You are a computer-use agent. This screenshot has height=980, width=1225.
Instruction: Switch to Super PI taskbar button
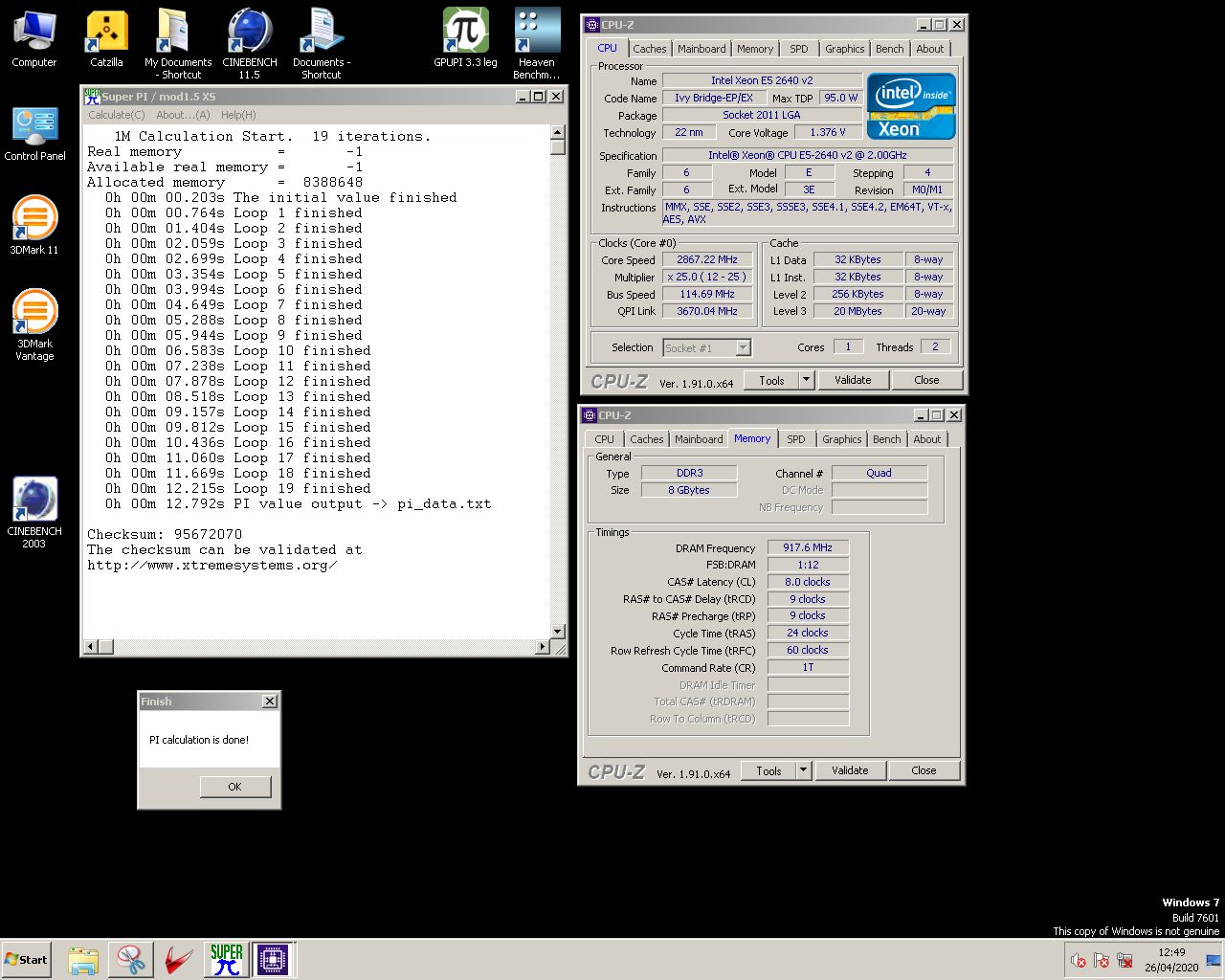tap(227, 959)
